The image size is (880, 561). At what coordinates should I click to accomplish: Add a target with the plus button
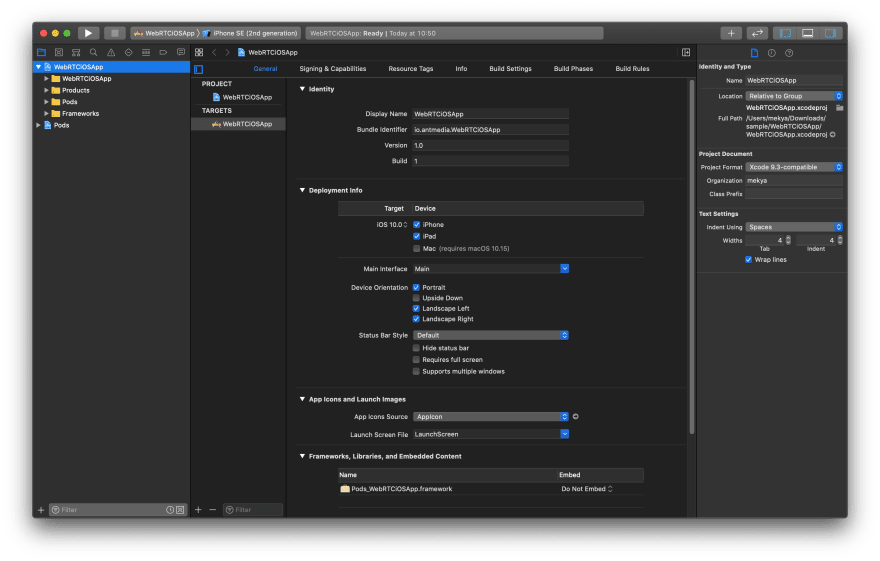tap(198, 509)
